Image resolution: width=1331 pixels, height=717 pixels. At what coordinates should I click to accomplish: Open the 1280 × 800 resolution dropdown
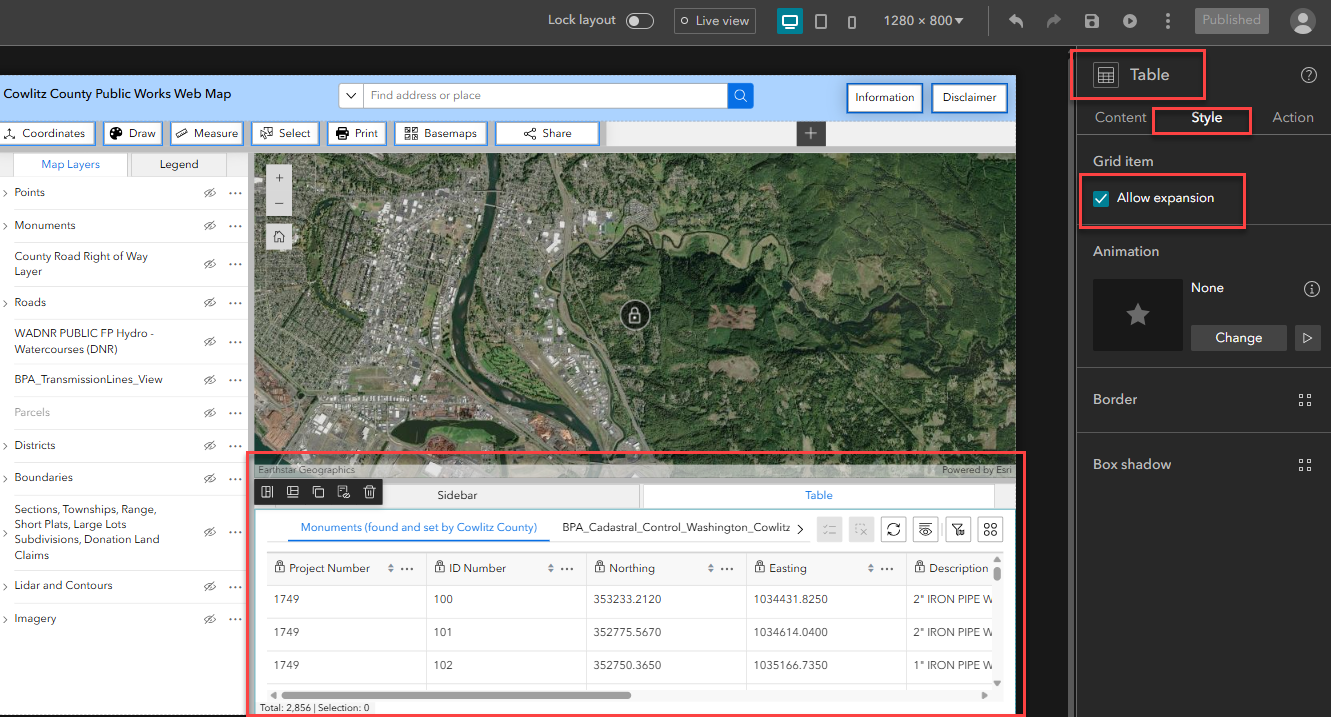point(922,19)
